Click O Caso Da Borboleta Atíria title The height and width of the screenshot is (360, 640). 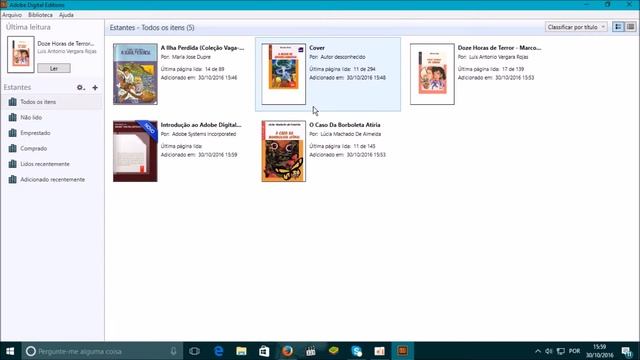[345, 125]
